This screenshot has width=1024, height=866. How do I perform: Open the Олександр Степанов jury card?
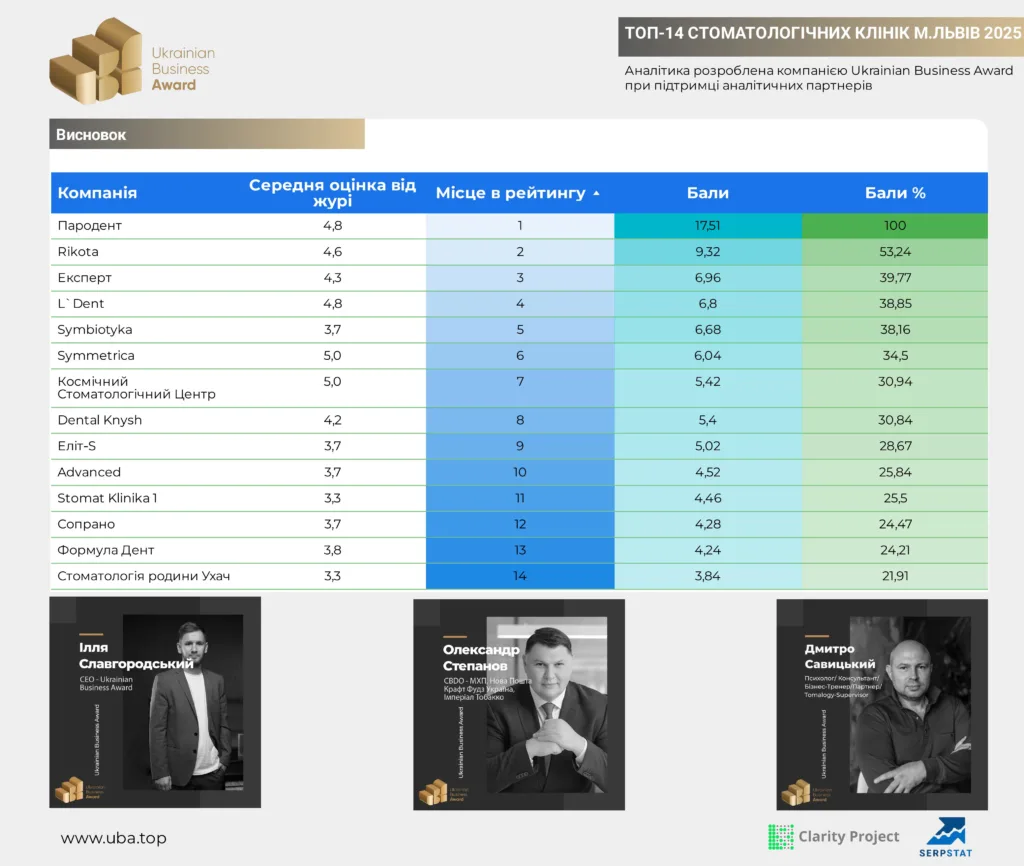click(x=519, y=705)
